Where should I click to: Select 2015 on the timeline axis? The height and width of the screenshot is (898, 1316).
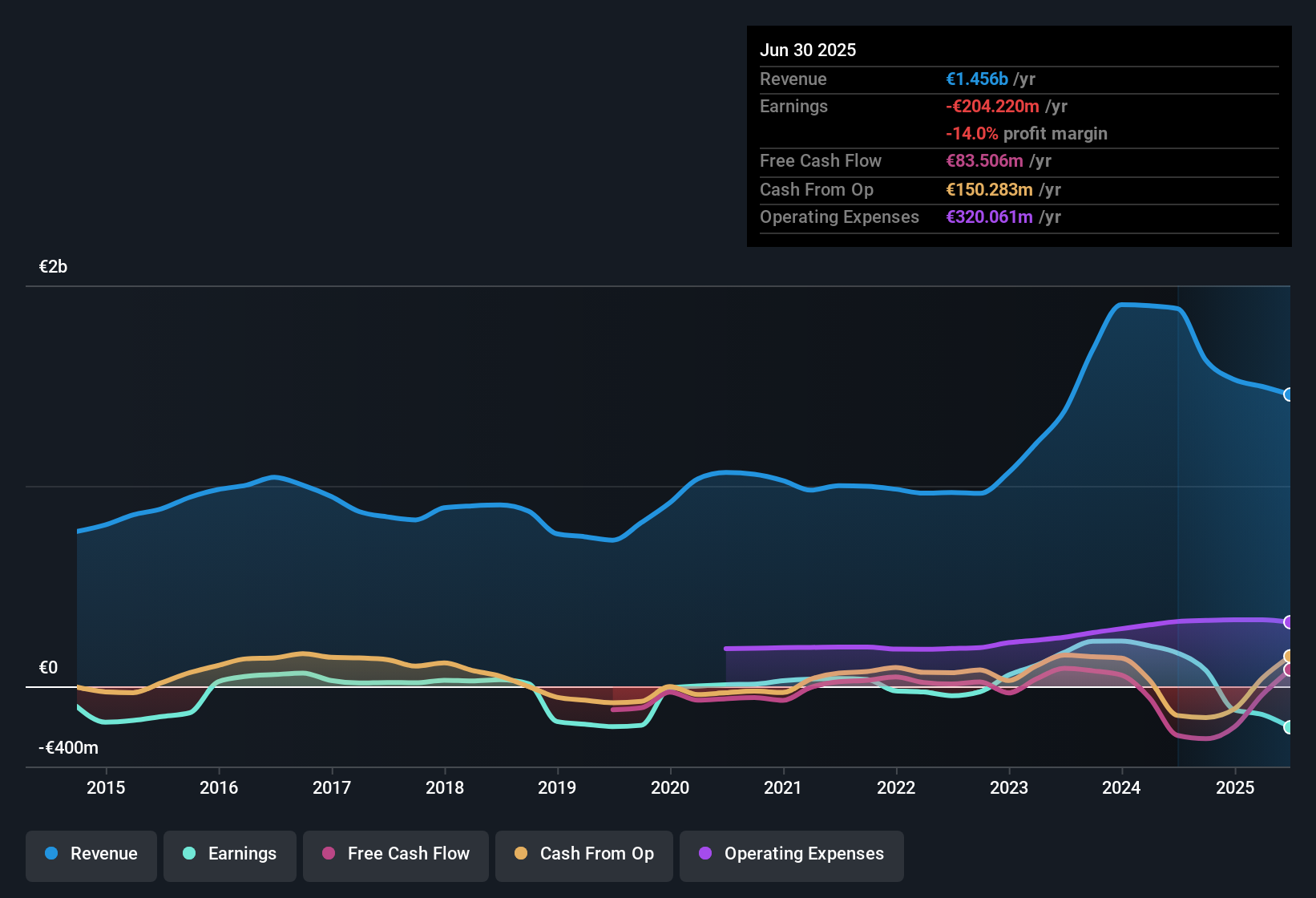[x=107, y=787]
